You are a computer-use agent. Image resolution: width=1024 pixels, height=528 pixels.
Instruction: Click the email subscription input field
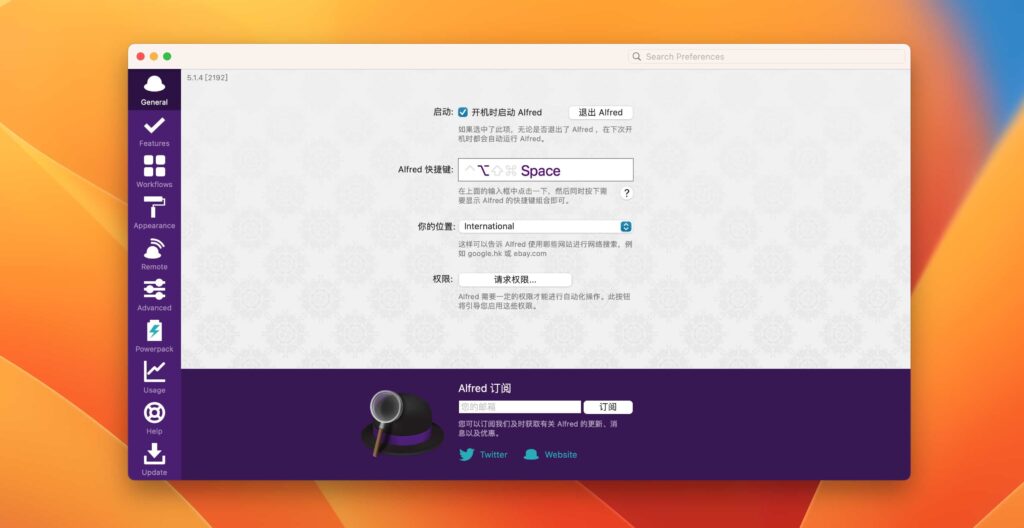pyautogui.click(x=519, y=407)
